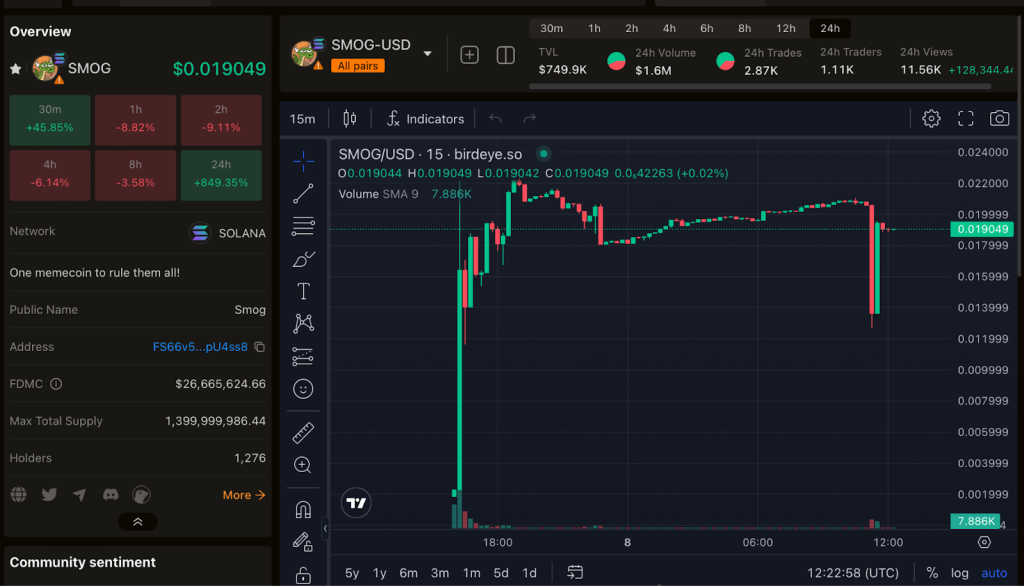Click the 24h +849.35% change tile
1024x586 pixels.
click(x=221, y=174)
